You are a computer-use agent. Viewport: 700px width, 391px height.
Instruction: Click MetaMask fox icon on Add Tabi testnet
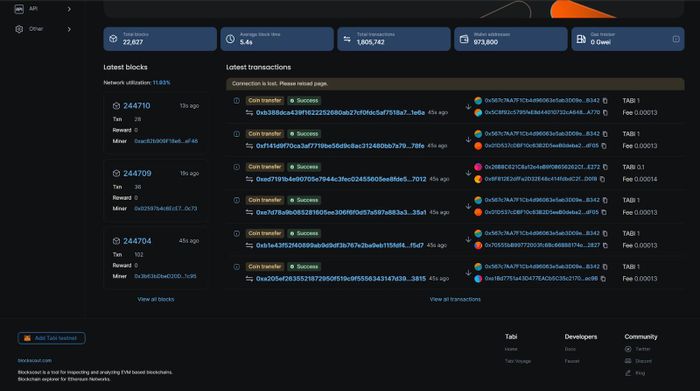click(x=27, y=338)
